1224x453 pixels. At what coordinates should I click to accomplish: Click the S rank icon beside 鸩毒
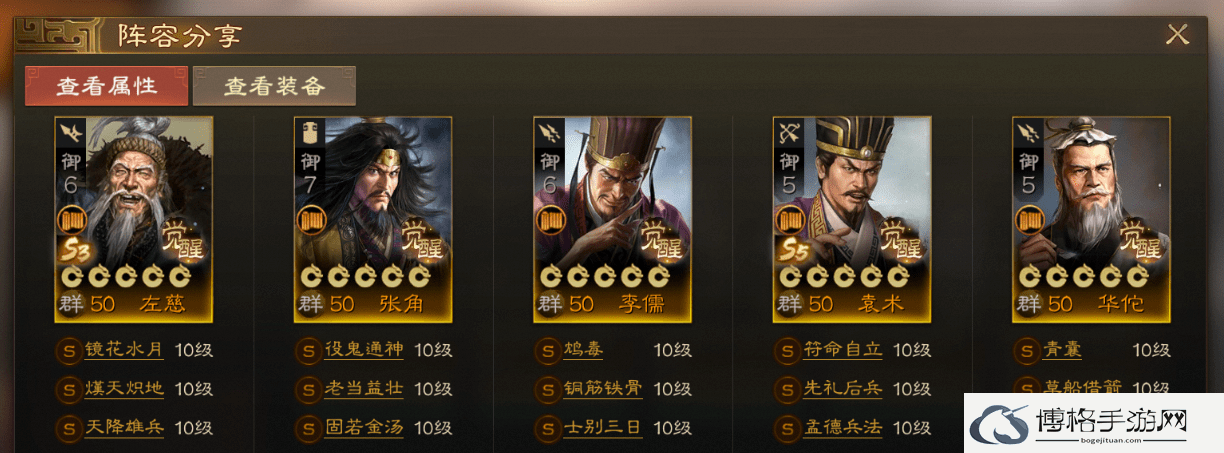pos(548,351)
